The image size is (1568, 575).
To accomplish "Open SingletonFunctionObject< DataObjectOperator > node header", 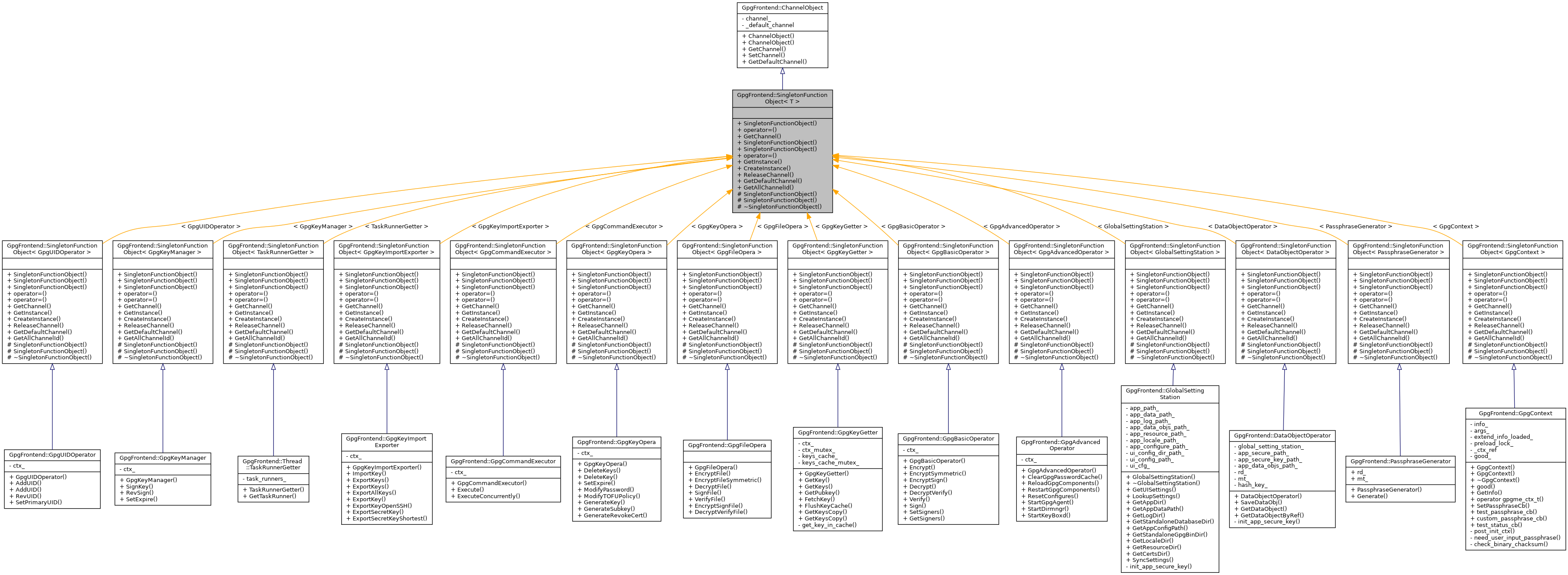I will (1286, 249).
